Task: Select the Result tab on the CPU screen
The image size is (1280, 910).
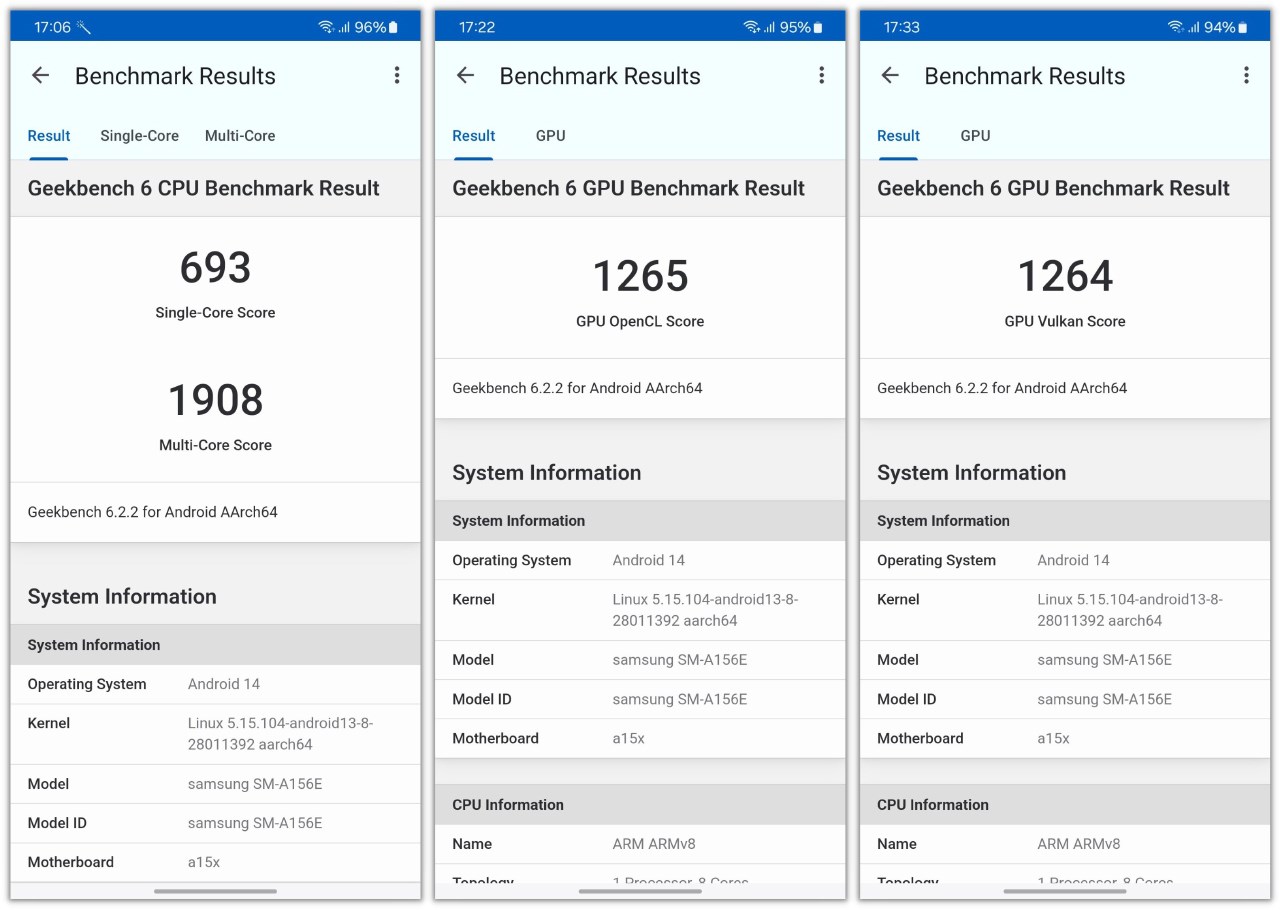Action: pyautogui.click(x=48, y=136)
